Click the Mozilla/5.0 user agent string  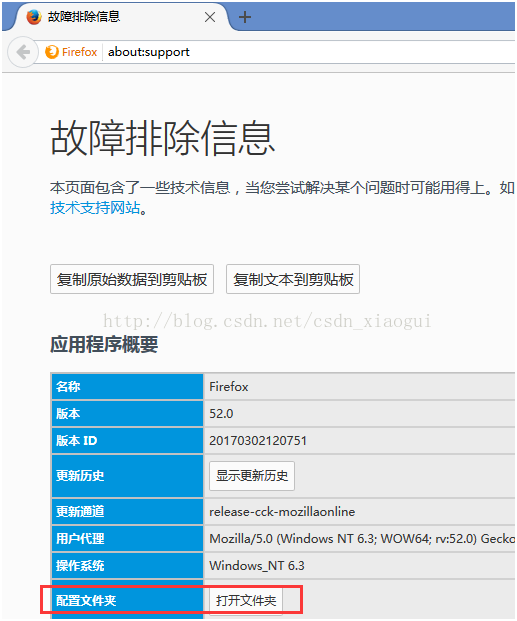(x=362, y=539)
